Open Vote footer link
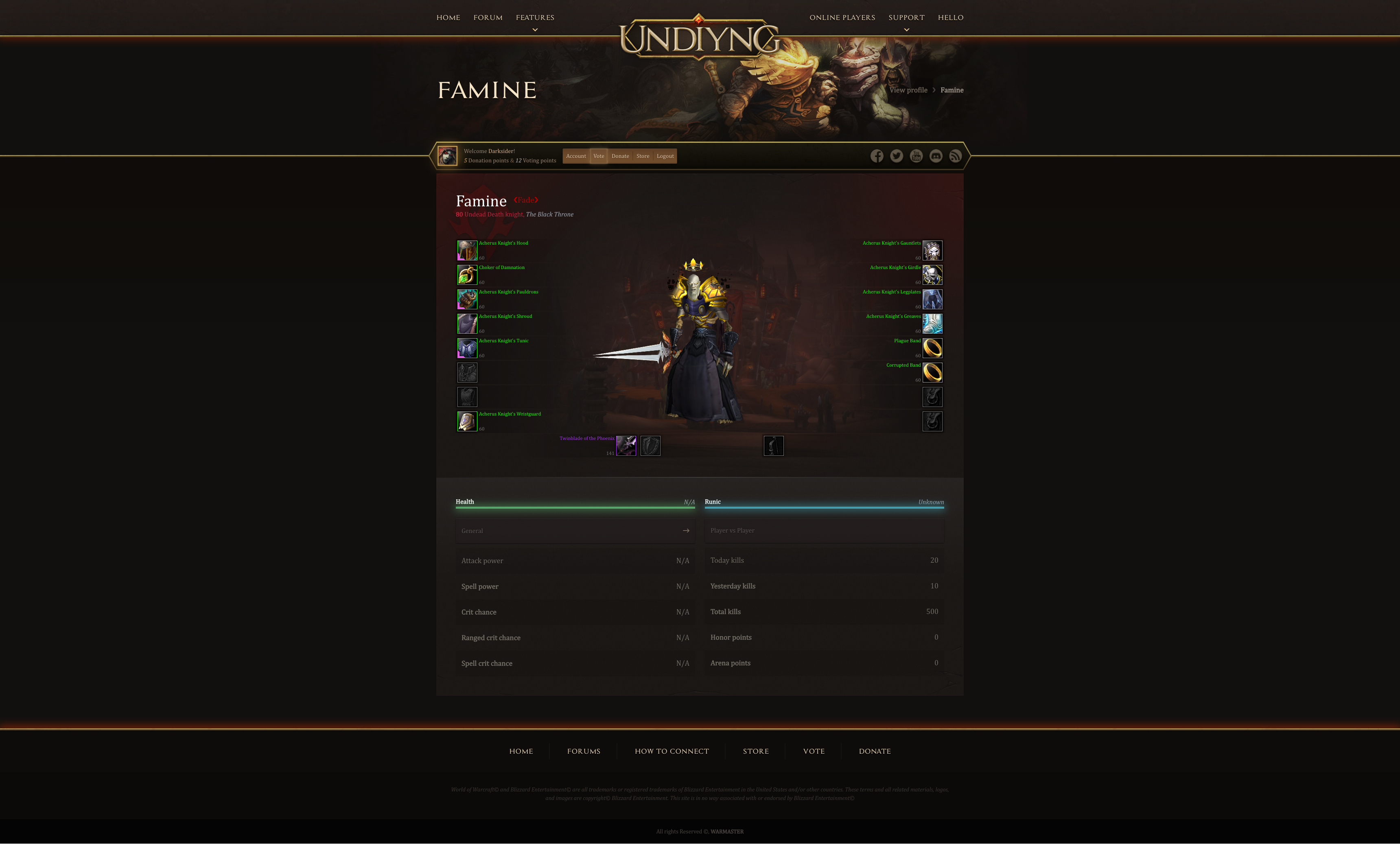1400x844 pixels. tap(814, 751)
